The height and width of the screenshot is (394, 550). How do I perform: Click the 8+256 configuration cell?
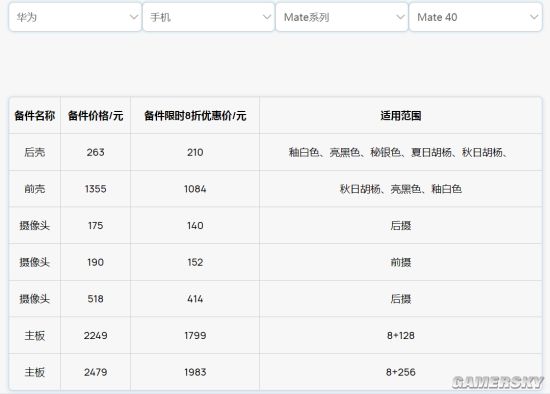click(x=401, y=372)
